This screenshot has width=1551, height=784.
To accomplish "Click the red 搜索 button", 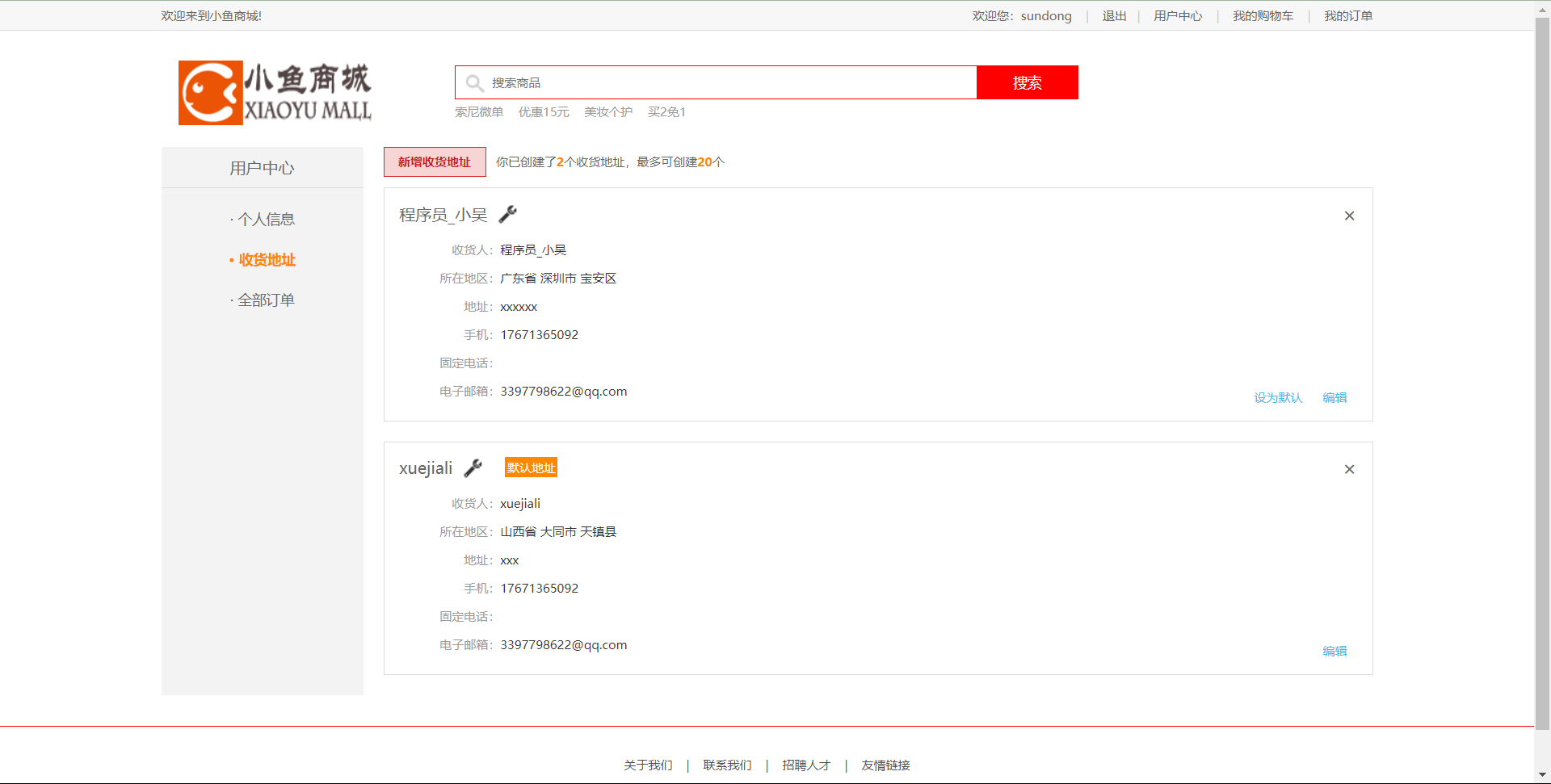I will click(x=1028, y=82).
